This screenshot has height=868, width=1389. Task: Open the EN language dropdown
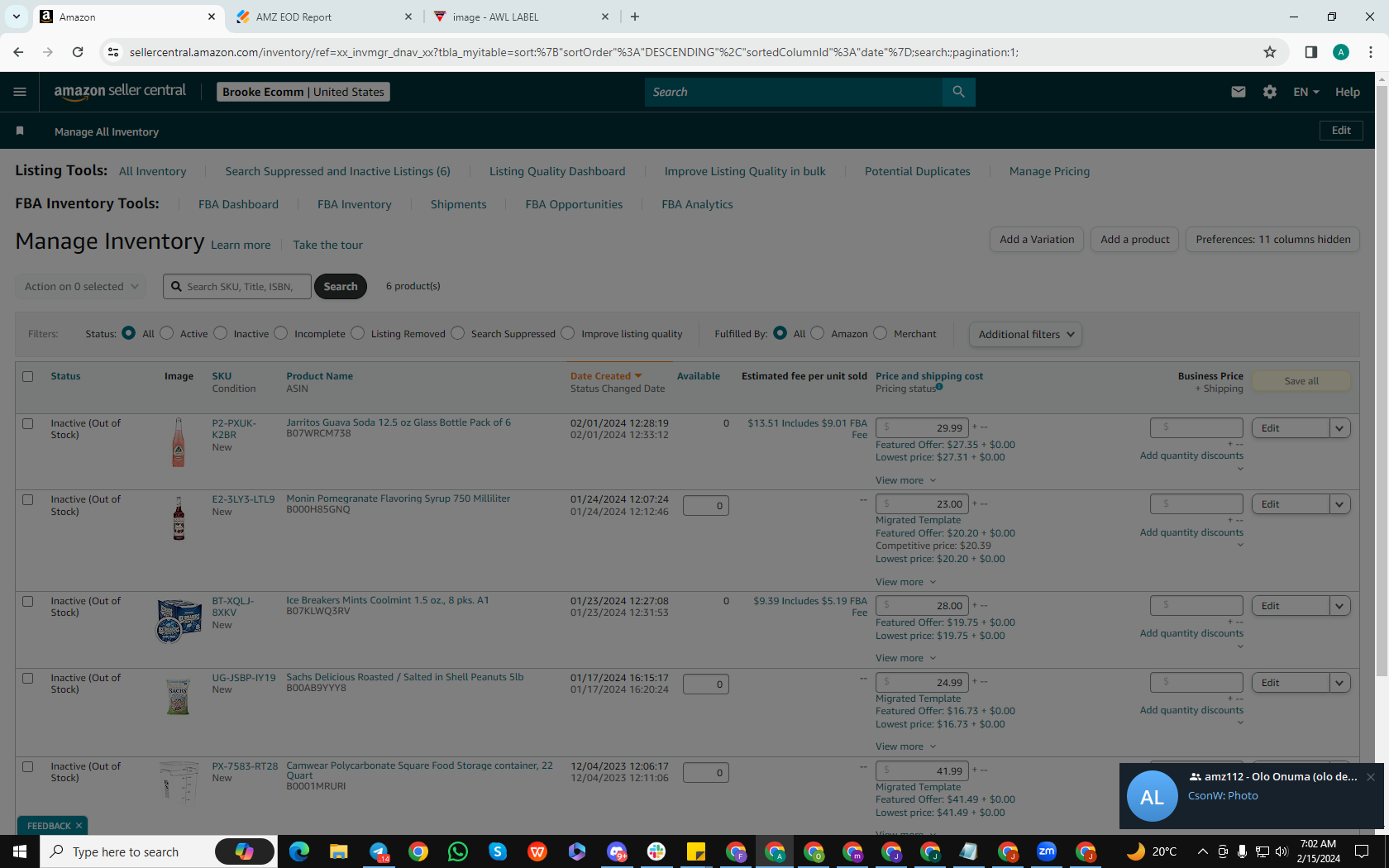pos(1306,92)
